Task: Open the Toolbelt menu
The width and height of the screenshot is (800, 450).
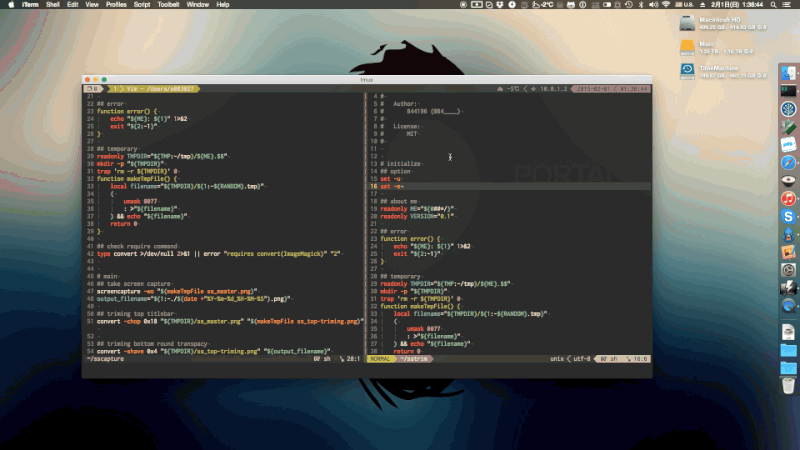Action: click(x=171, y=4)
